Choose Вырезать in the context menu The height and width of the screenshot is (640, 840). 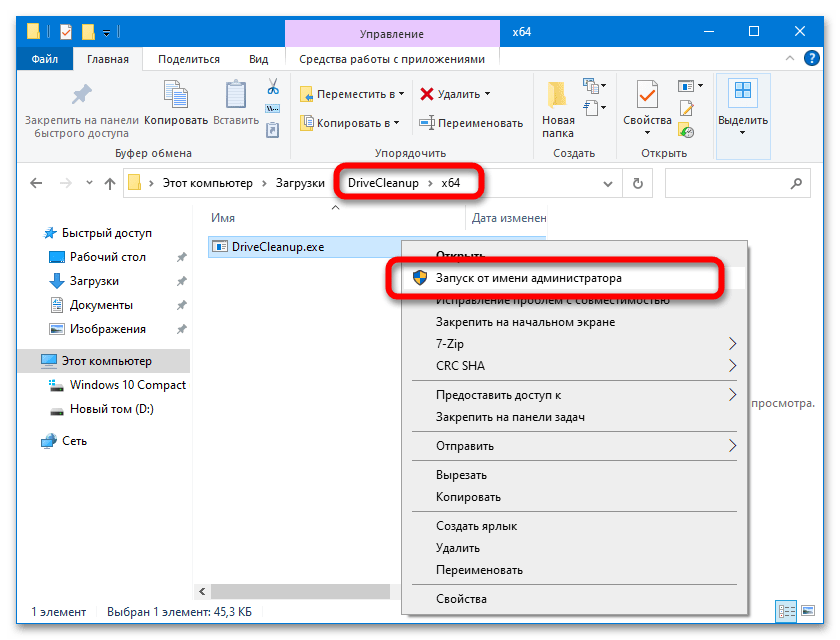point(574,475)
